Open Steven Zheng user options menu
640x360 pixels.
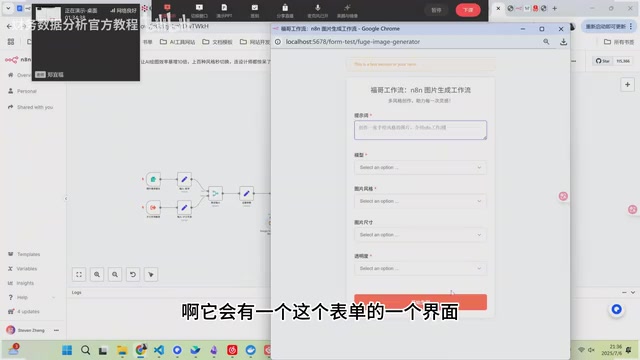click(x=56, y=330)
